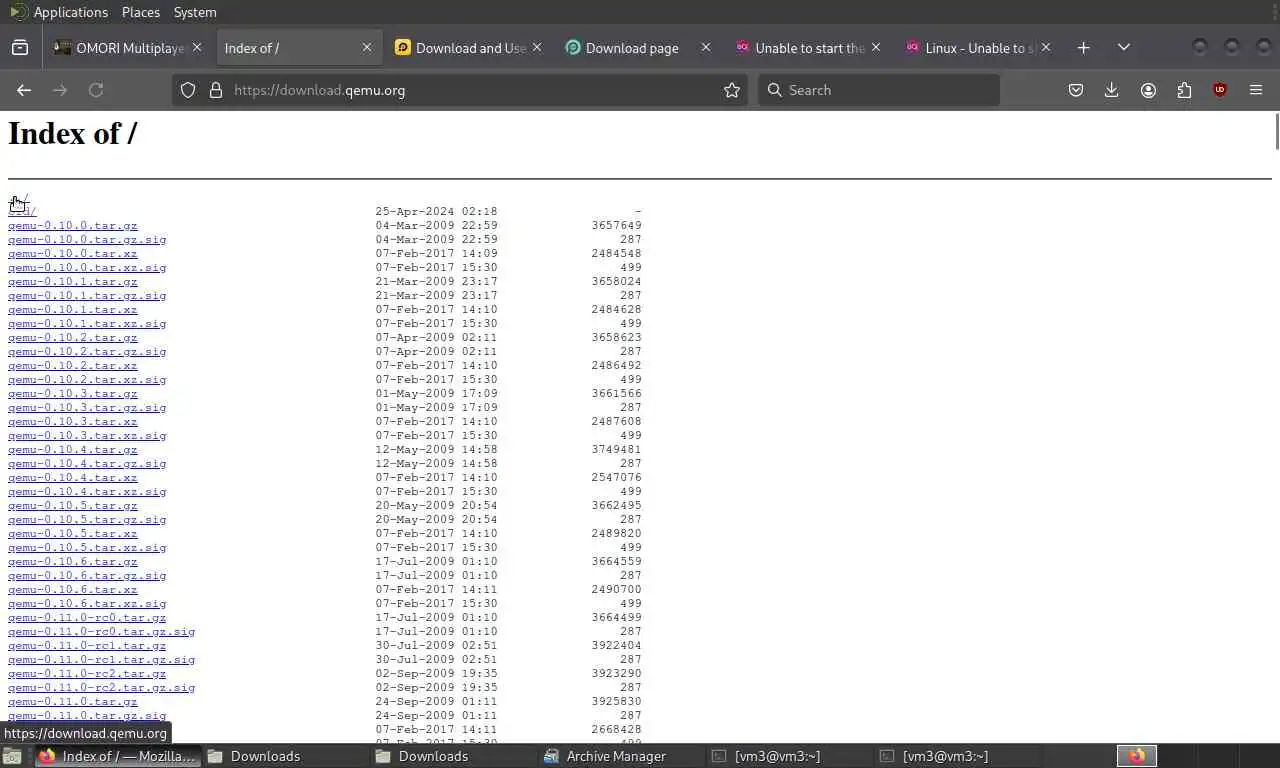Download qemu-0.10.5.tar.xz.sig
Screen dimensions: 1280x768
(x=87, y=548)
